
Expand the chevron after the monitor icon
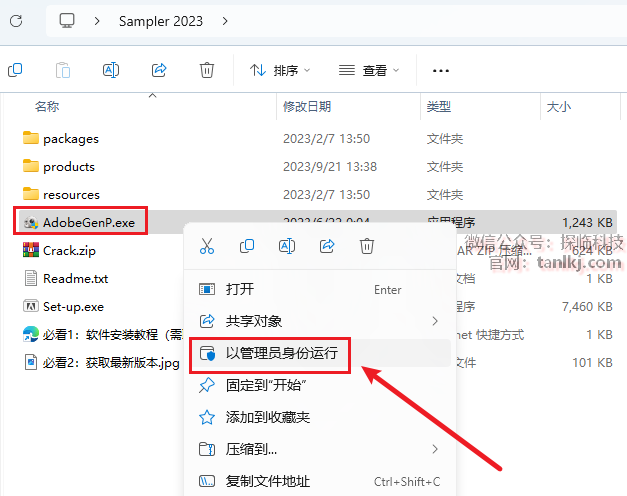(x=97, y=21)
